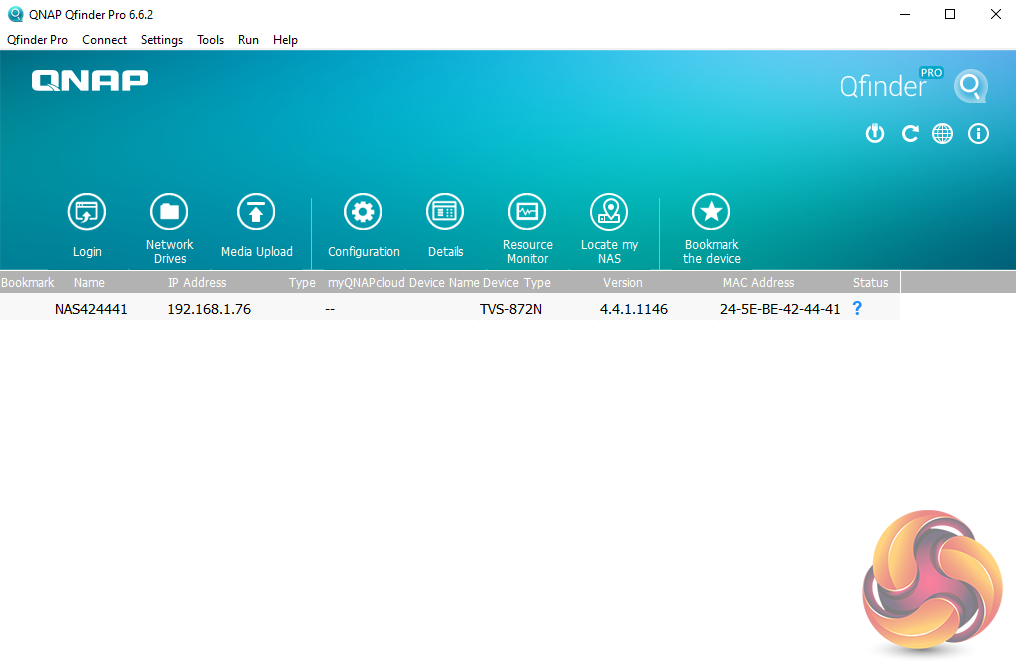Open the language globe icon
The width and height of the screenshot is (1016, 666).
(x=943, y=133)
